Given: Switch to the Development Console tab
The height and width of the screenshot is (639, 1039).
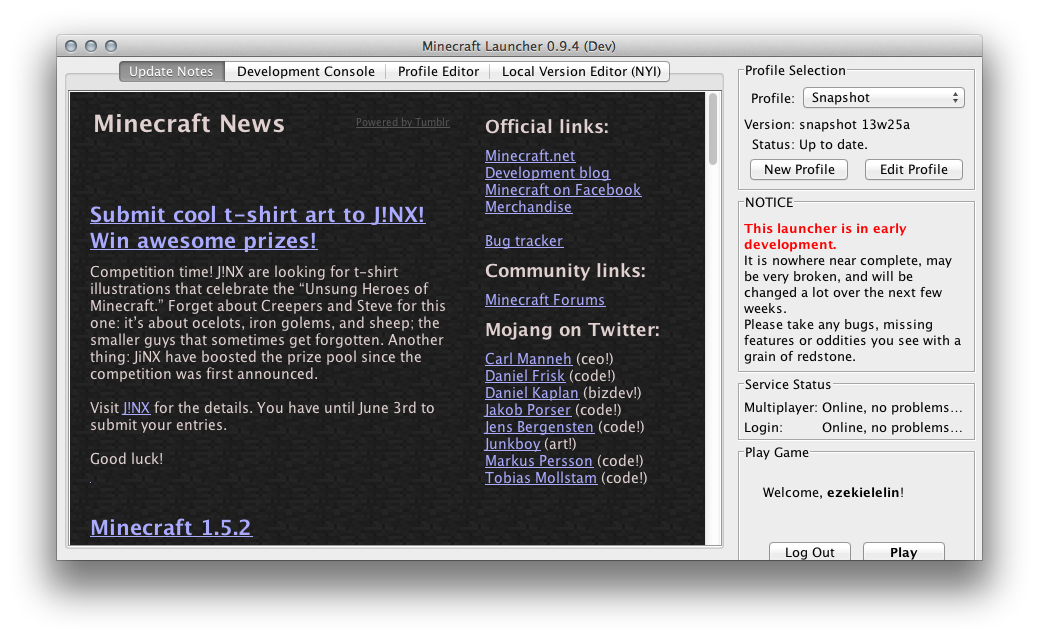Looking at the screenshot, I should (x=305, y=72).
